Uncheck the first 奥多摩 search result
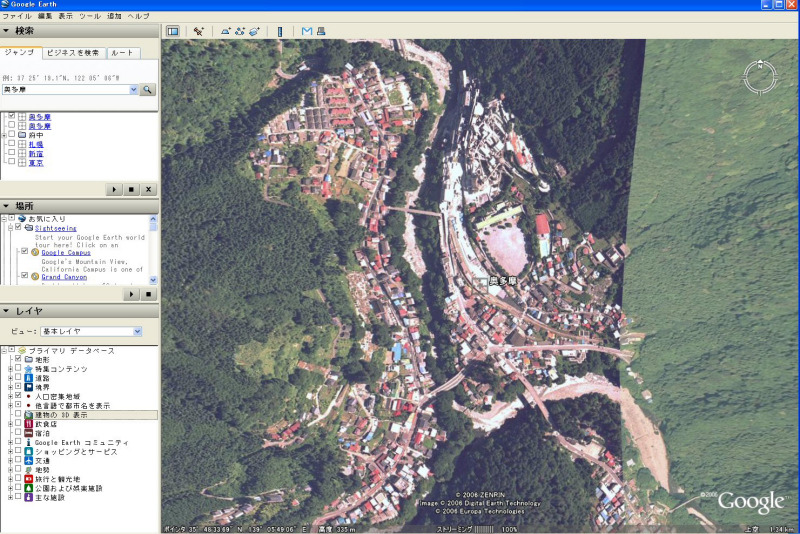The image size is (800, 534). pyautogui.click(x=12, y=116)
